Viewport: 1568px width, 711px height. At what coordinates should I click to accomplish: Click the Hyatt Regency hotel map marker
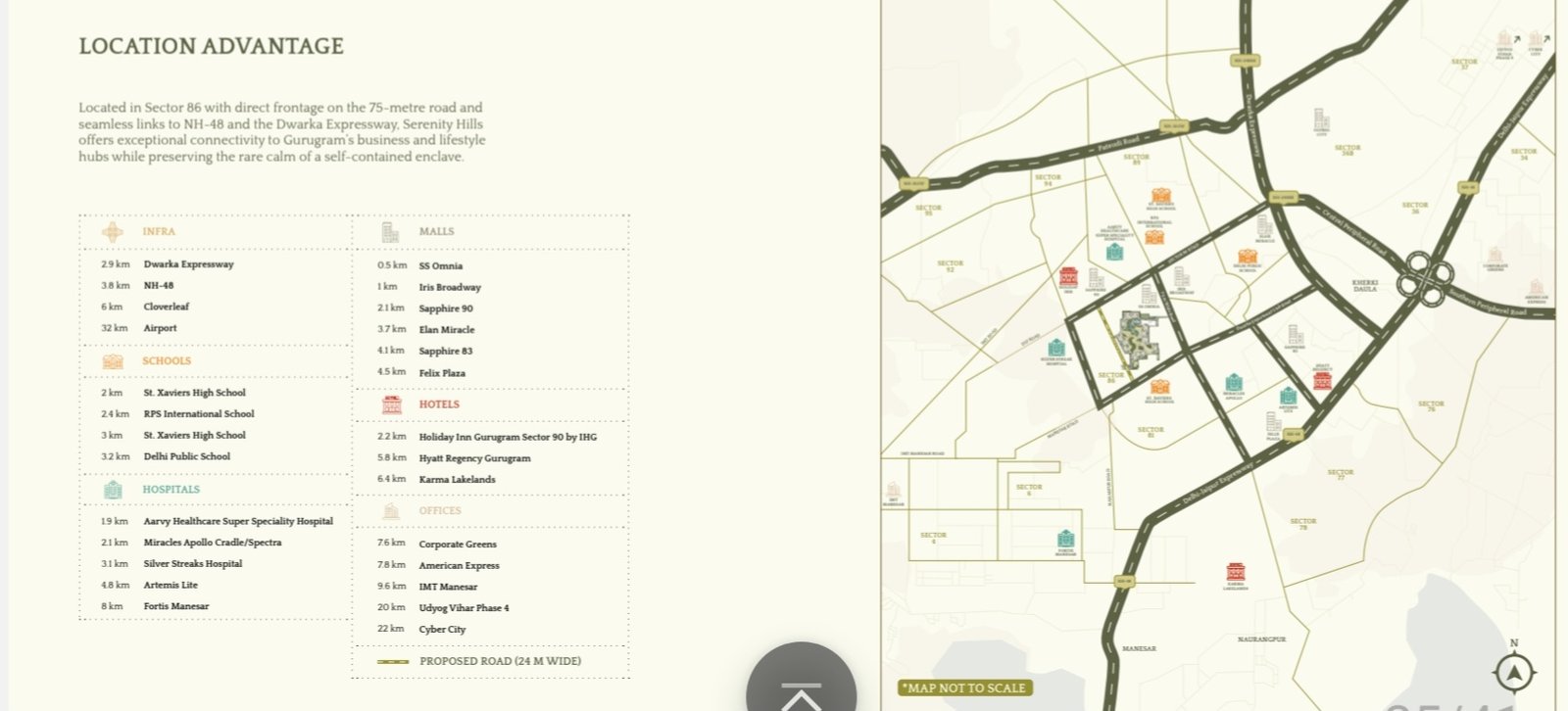click(1322, 380)
